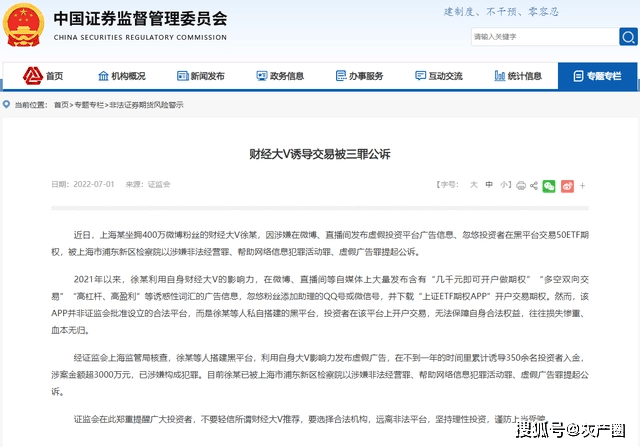Share article via WeChat icon
This screenshot has height=447, width=640.
(x=548, y=185)
